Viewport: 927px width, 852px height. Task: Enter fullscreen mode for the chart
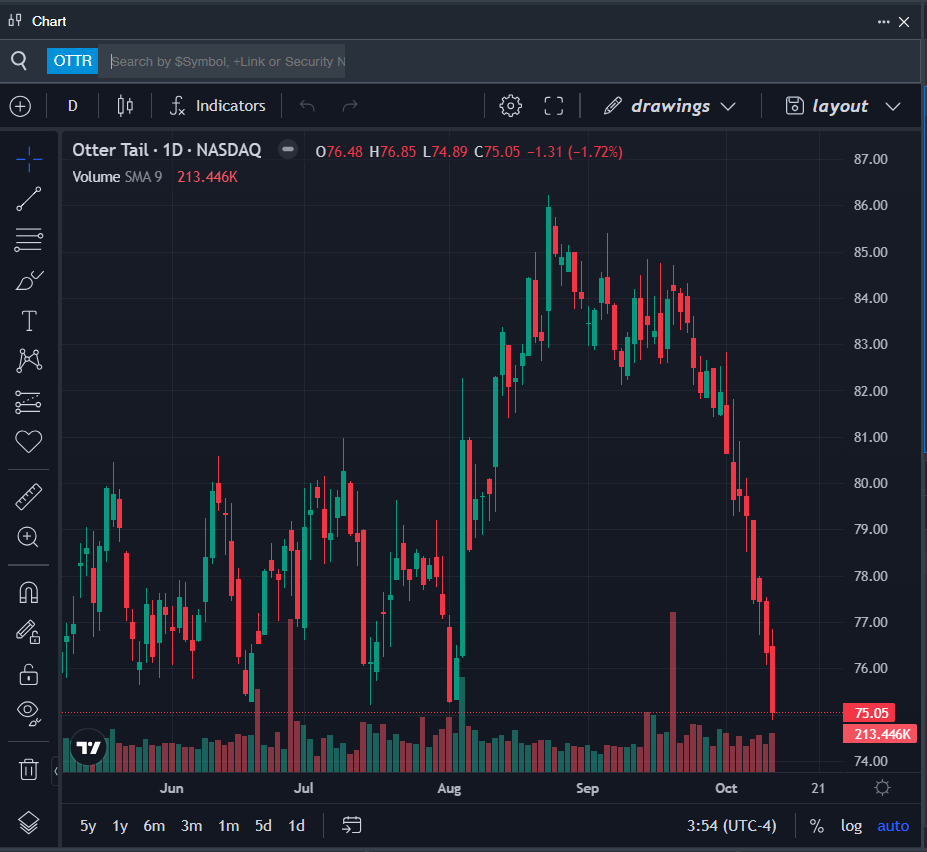(x=554, y=106)
